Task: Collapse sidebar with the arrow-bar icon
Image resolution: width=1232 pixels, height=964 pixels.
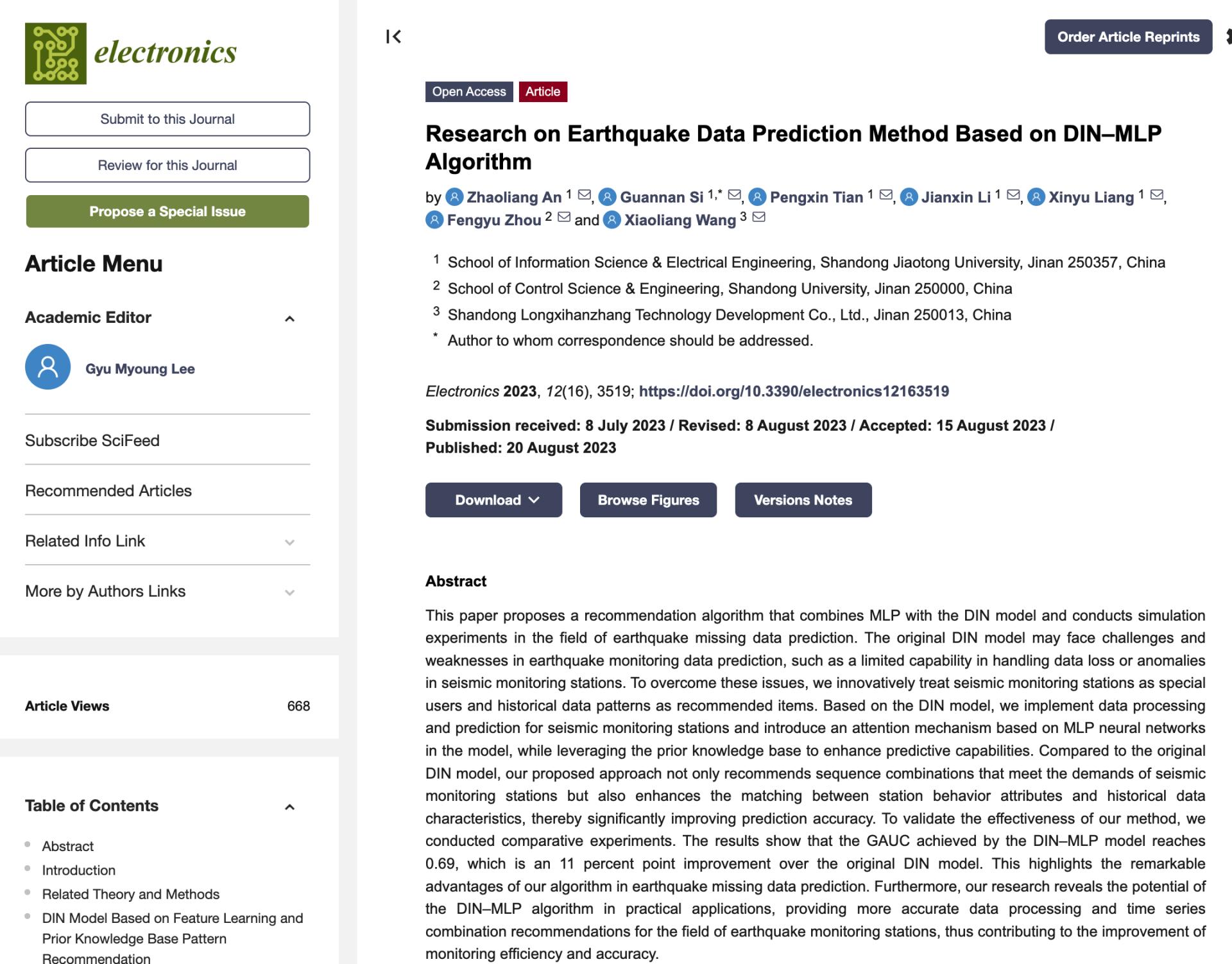Action: tap(393, 37)
